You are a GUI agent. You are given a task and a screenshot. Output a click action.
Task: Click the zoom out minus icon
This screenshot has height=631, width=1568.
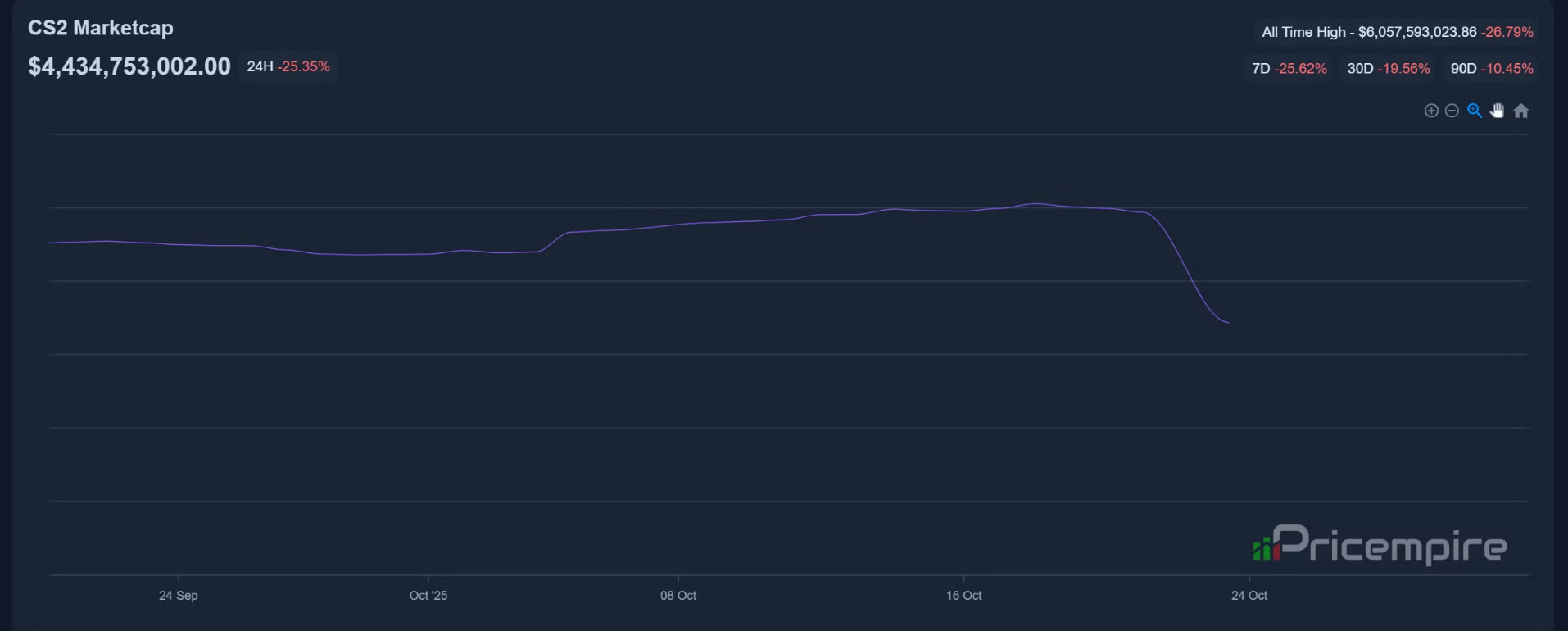(x=1452, y=111)
